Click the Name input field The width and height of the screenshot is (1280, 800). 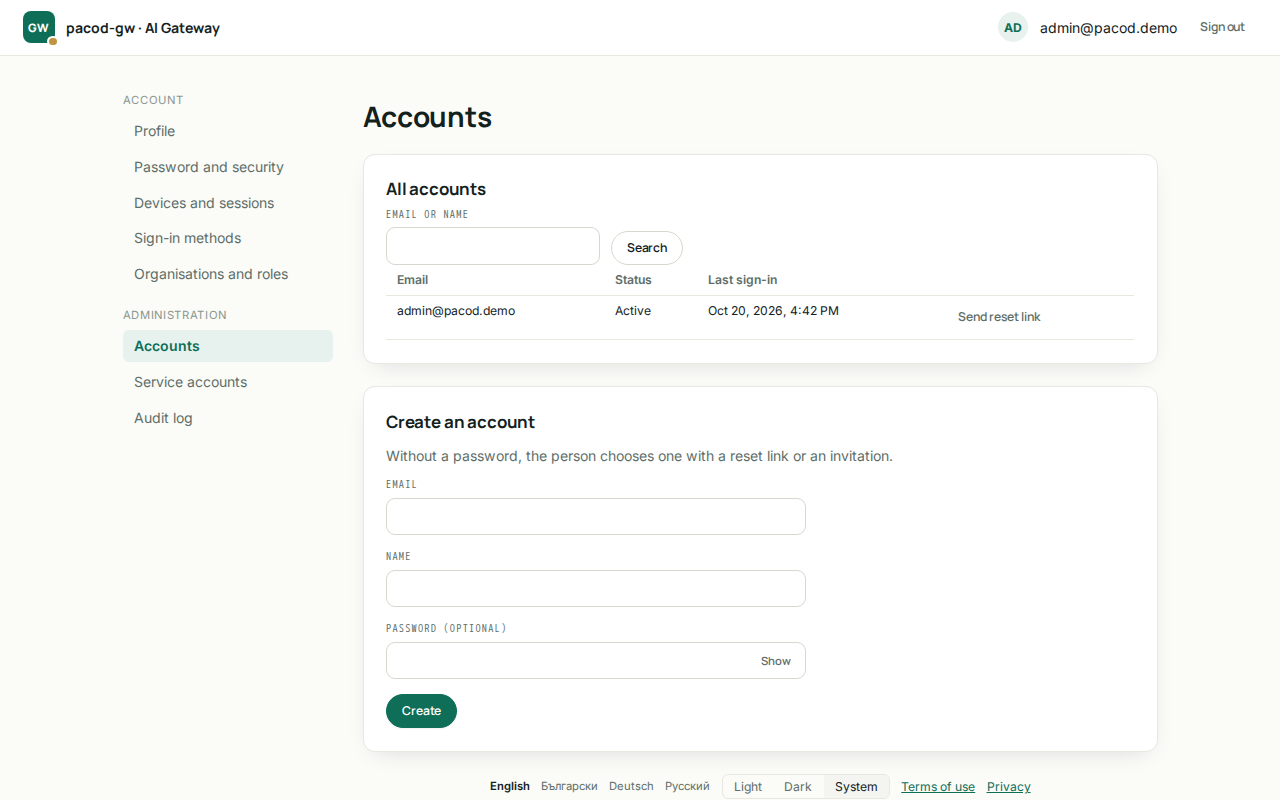click(596, 589)
